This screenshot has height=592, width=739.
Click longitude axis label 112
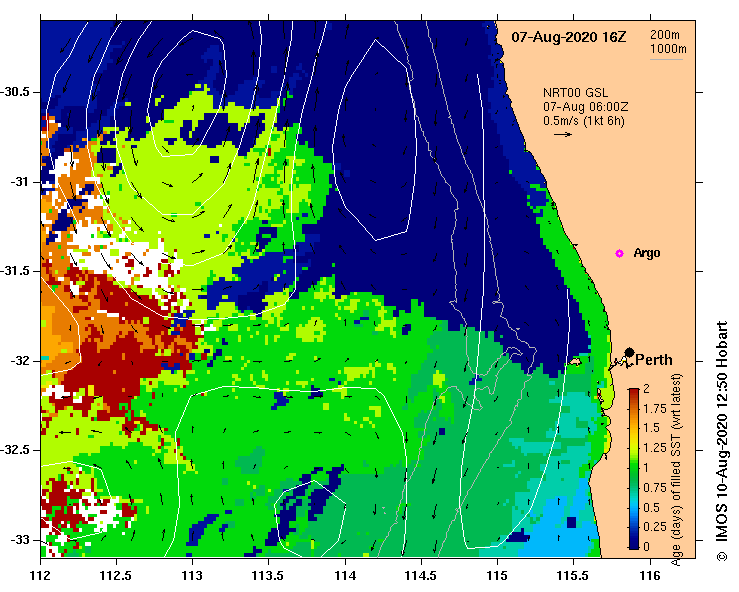click(x=41, y=576)
